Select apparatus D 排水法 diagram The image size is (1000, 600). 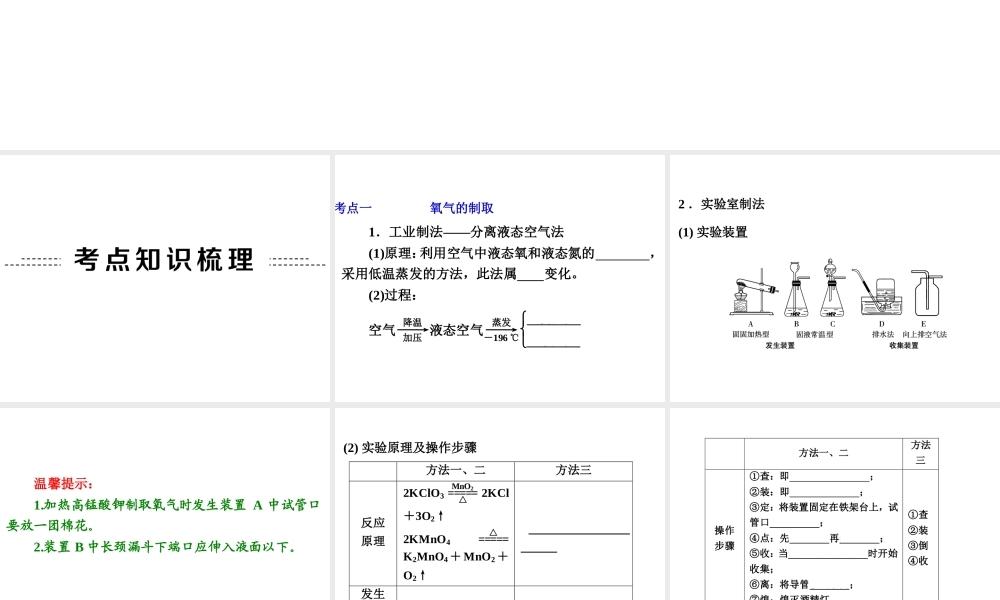879,292
